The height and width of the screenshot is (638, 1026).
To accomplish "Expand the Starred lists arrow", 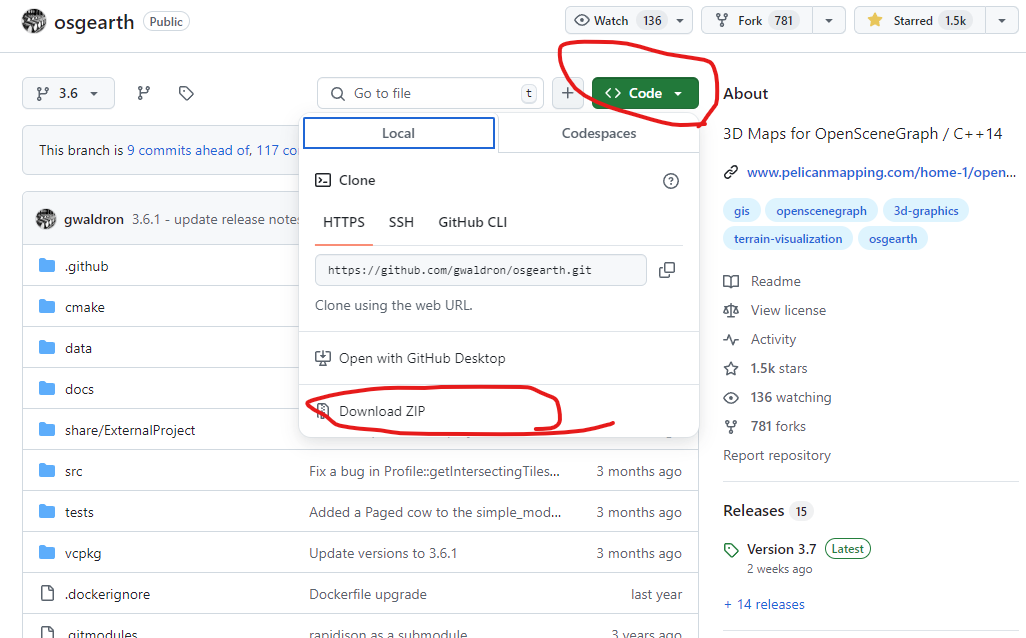I will pyautogui.click(x=1002, y=21).
